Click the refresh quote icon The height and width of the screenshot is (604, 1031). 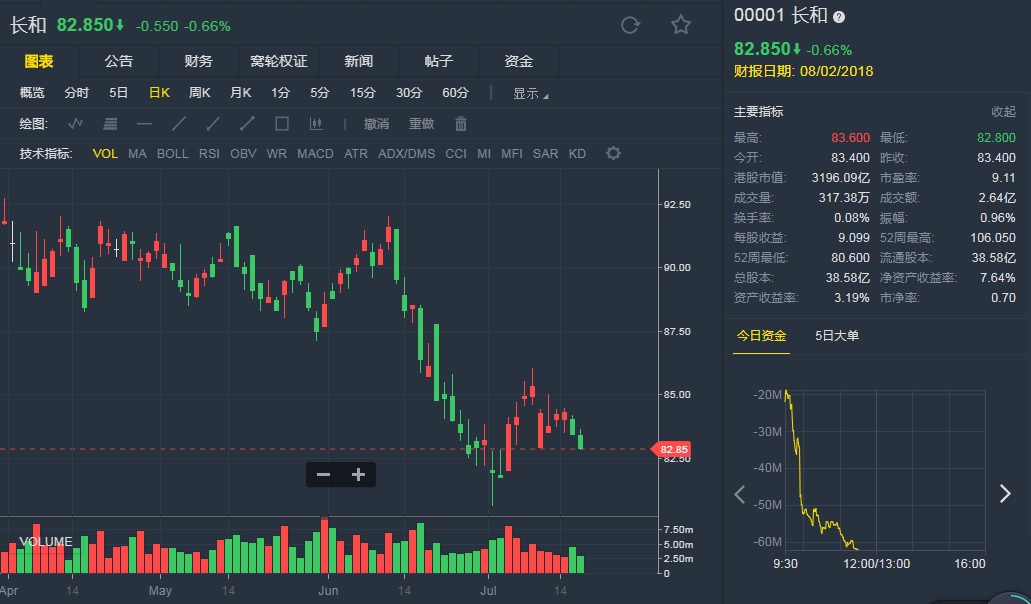pyautogui.click(x=630, y=25)
